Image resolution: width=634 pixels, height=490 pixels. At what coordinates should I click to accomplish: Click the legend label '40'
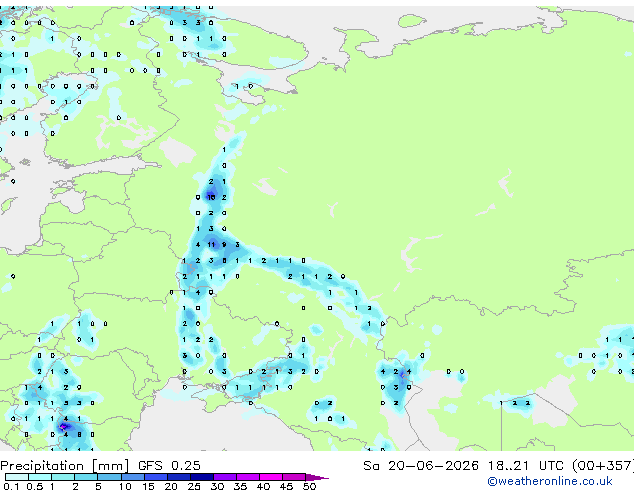point(263,486)
